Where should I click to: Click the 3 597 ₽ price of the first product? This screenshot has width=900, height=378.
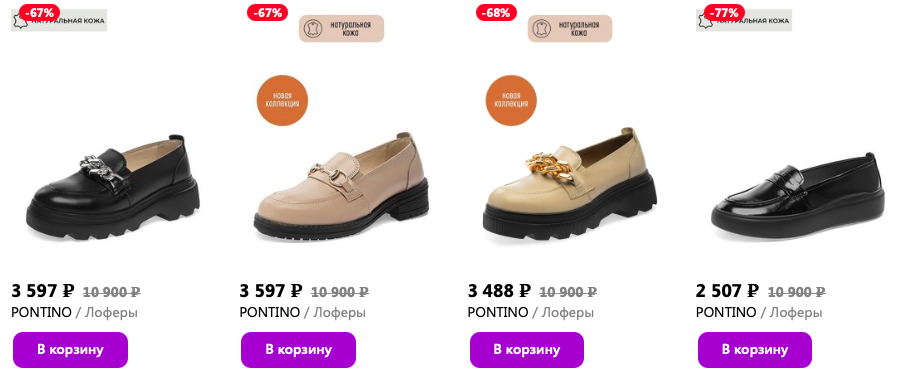click(43, 291)
